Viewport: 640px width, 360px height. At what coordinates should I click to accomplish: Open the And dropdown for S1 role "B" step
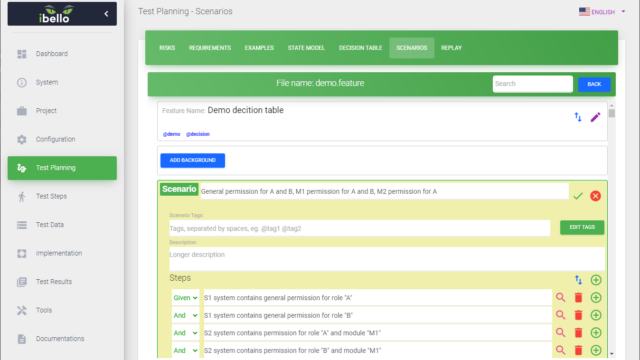coord(185,315)
